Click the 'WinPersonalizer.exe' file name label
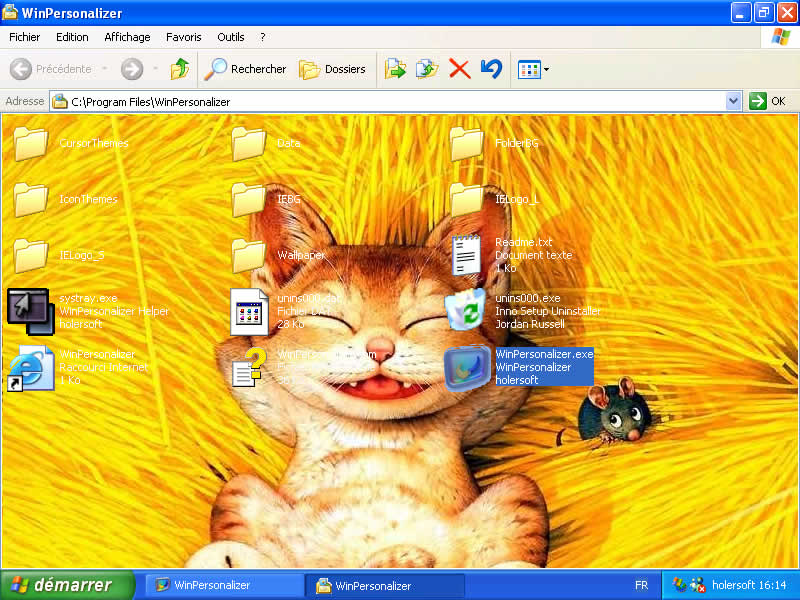This screenshot has width=800, height=600. (x=544, y=354)
